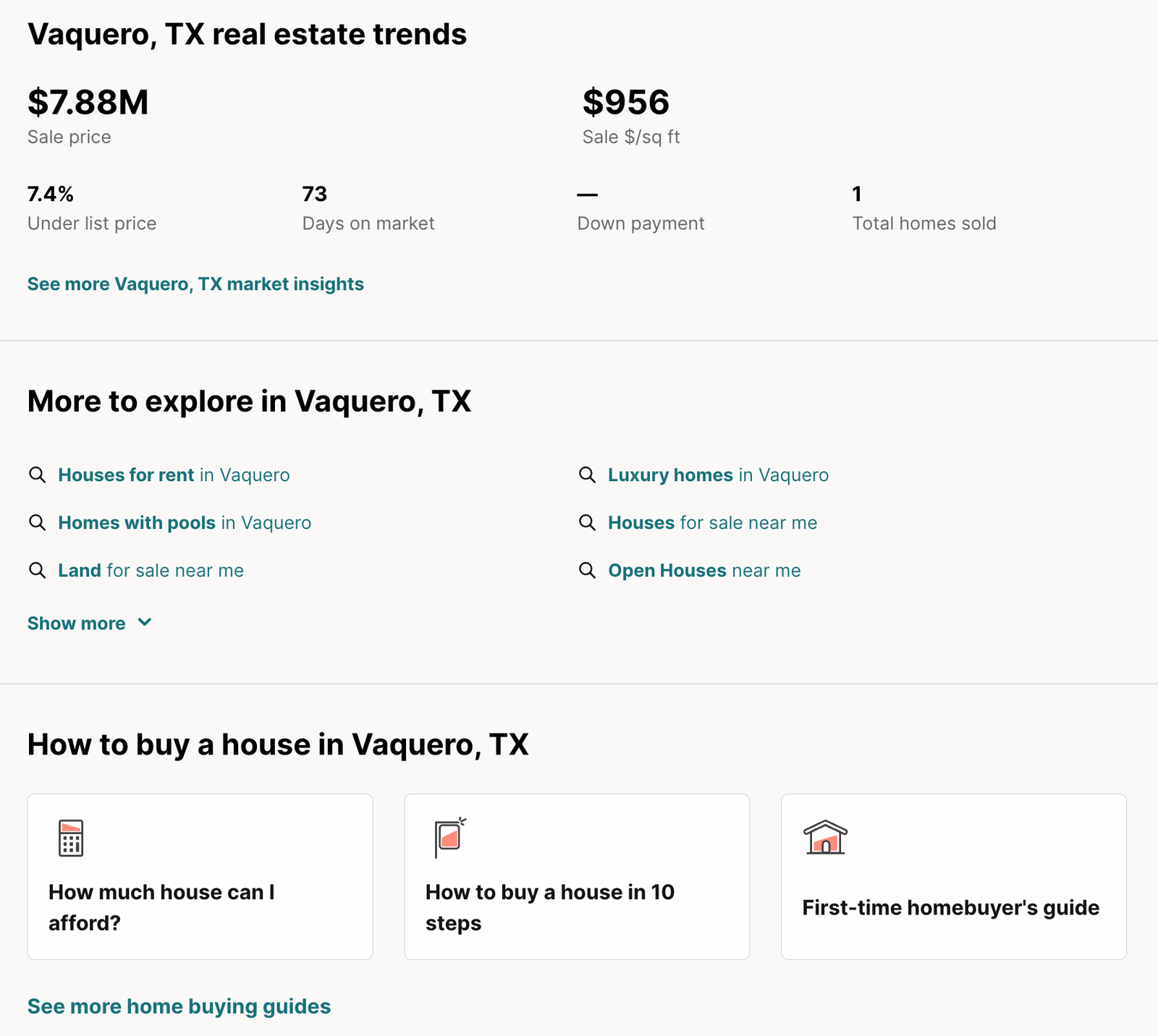Image resolution: width=1158 pixels, height=1036 pixels.
Task: Open Luxury homes in Vaquero link
Action: coord(718,475)
